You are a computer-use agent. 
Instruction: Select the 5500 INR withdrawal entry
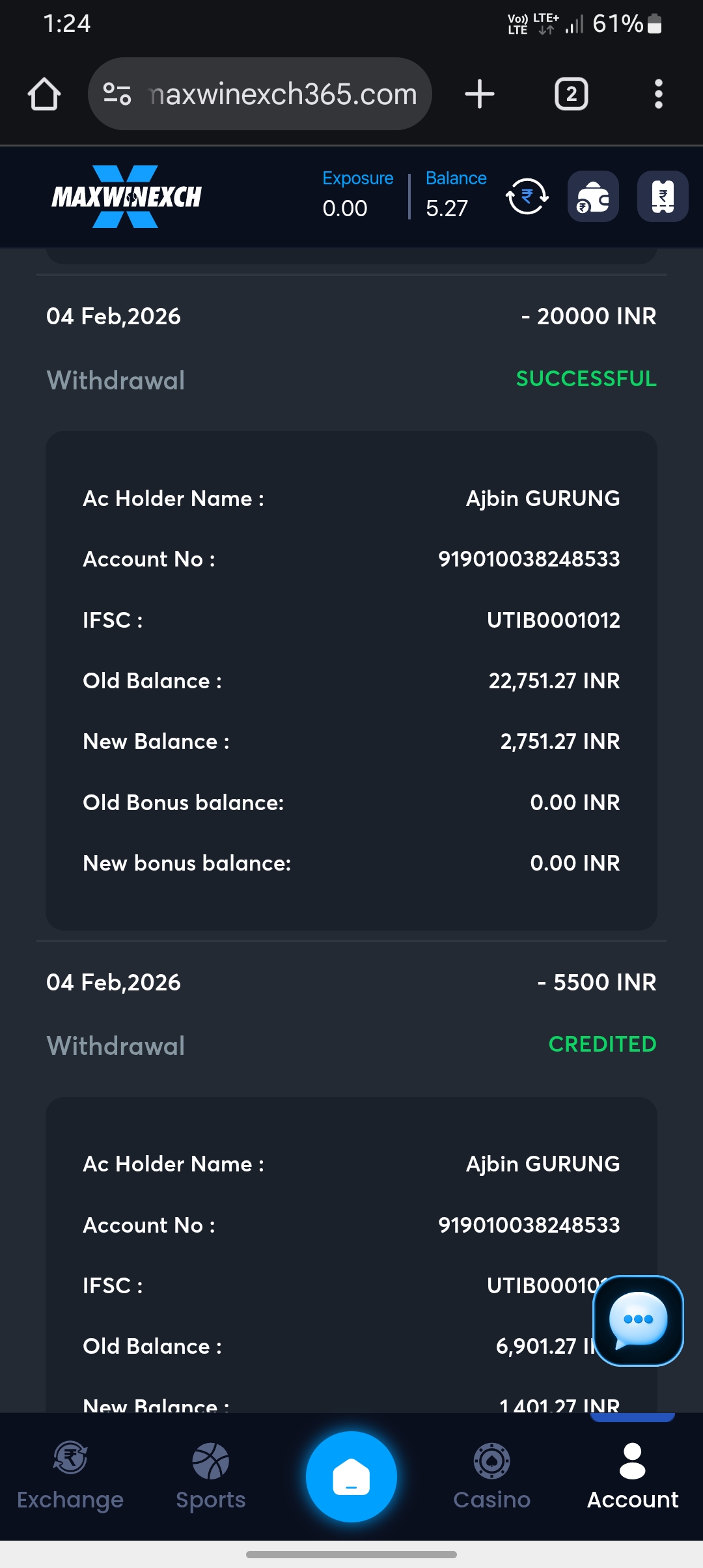[x=351, y=1013]
